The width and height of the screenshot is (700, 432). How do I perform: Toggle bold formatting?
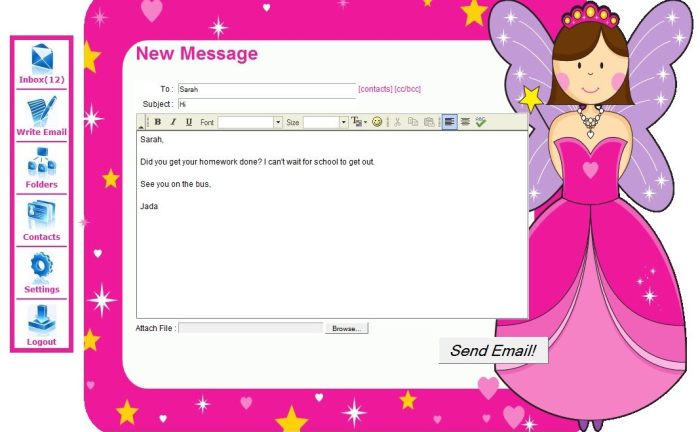(158, 122)
